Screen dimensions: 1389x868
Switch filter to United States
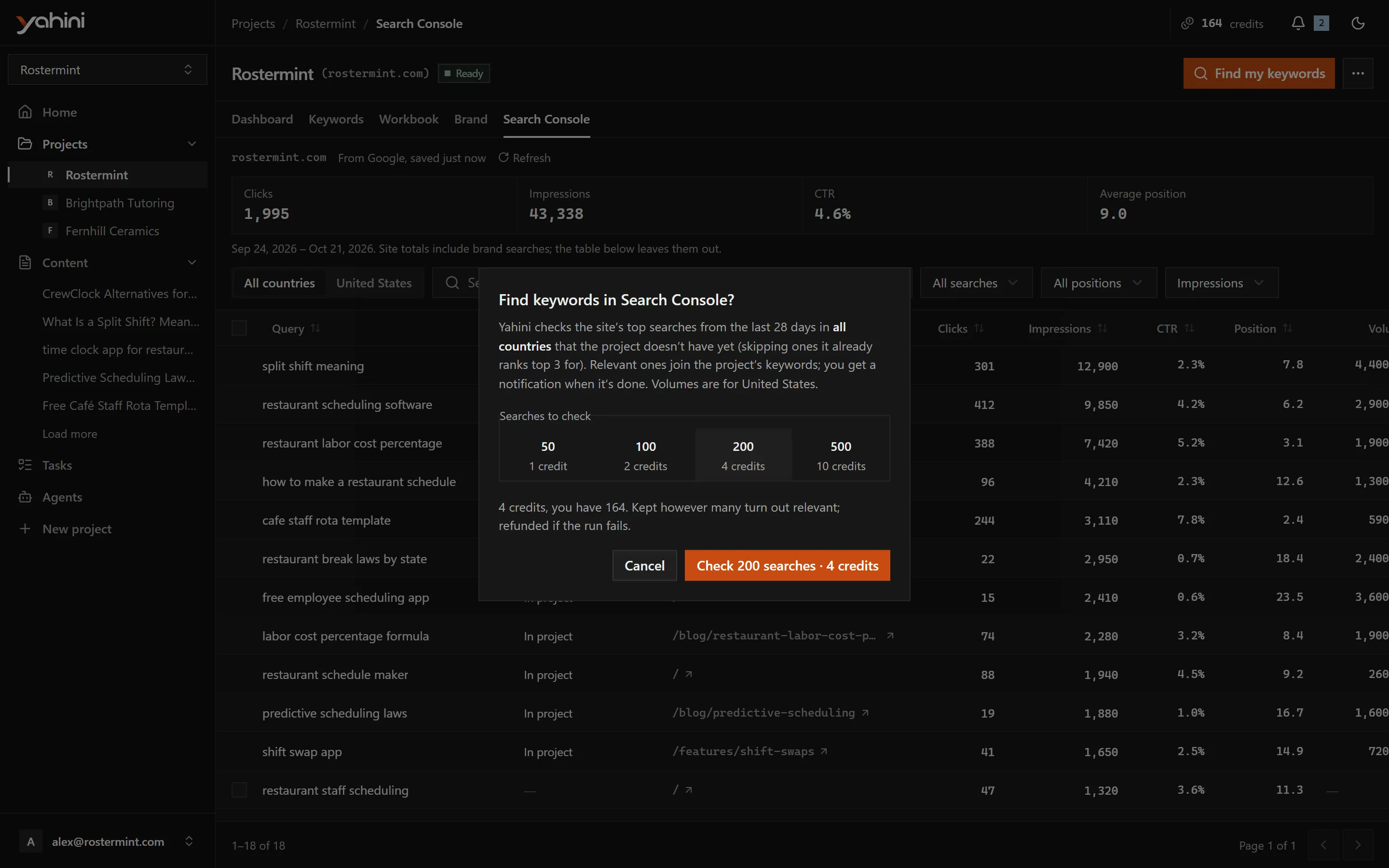point(374,283)
